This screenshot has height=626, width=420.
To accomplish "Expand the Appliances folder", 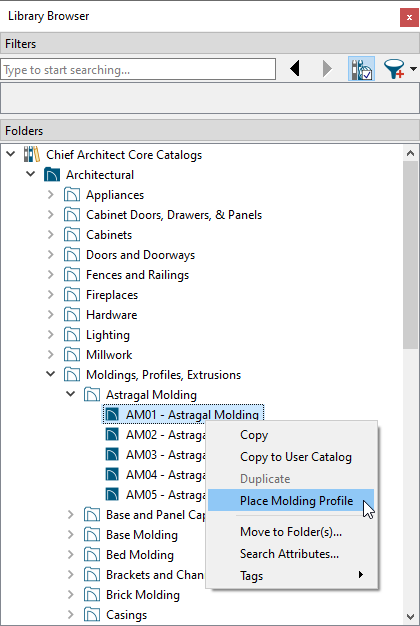I will 51,194.
